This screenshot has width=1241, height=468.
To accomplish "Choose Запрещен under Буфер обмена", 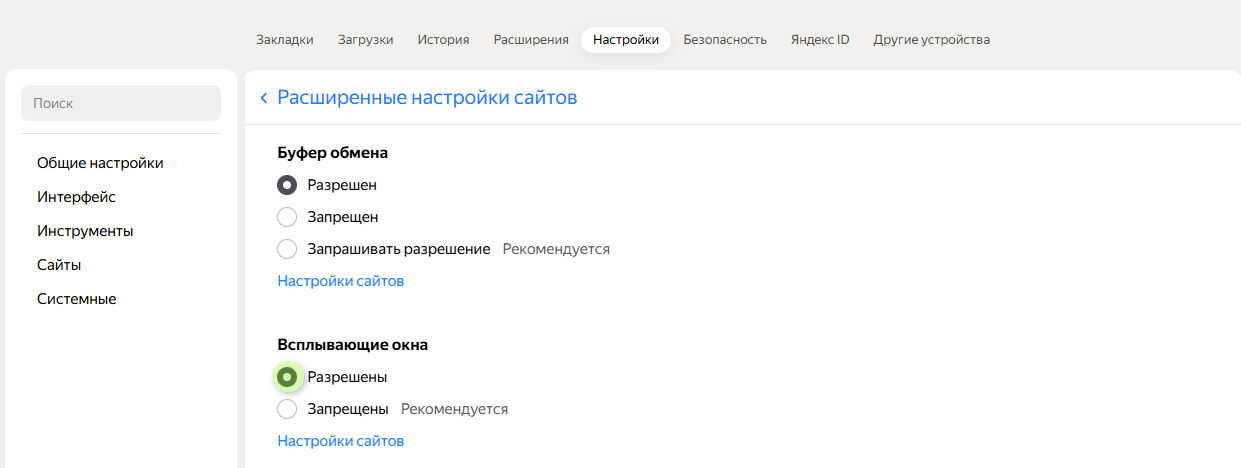I will [x=287, y=217].
